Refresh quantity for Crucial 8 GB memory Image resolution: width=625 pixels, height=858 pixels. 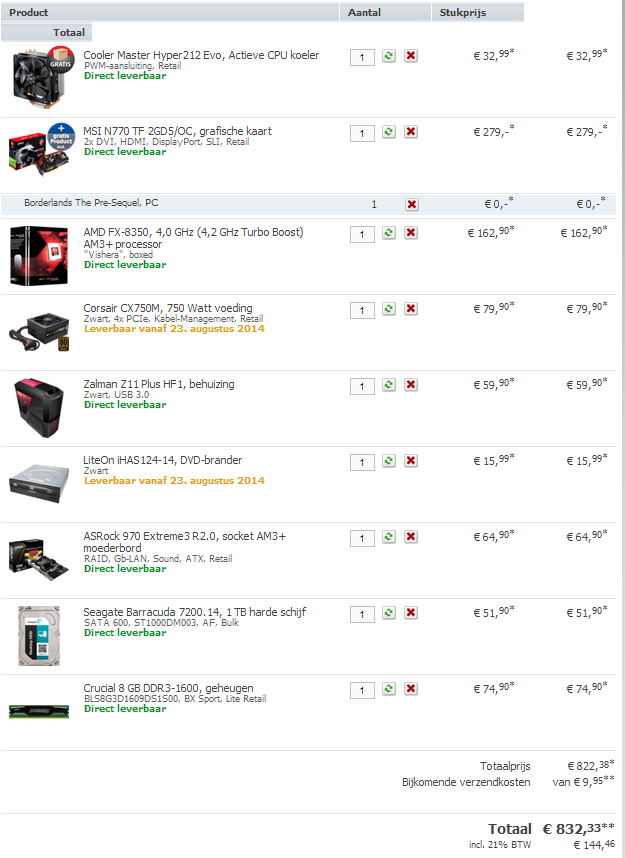(389, 689)
